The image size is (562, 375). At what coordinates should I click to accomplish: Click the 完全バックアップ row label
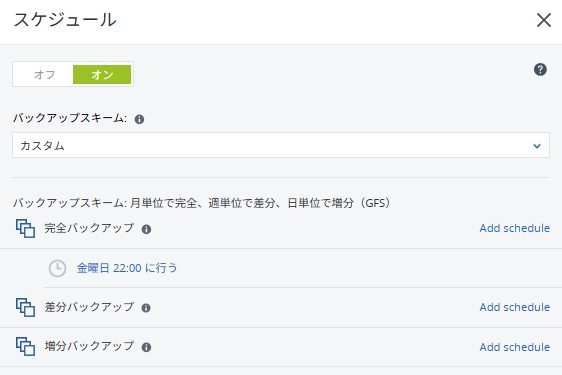pyautogui.click(x=89, y=228)
